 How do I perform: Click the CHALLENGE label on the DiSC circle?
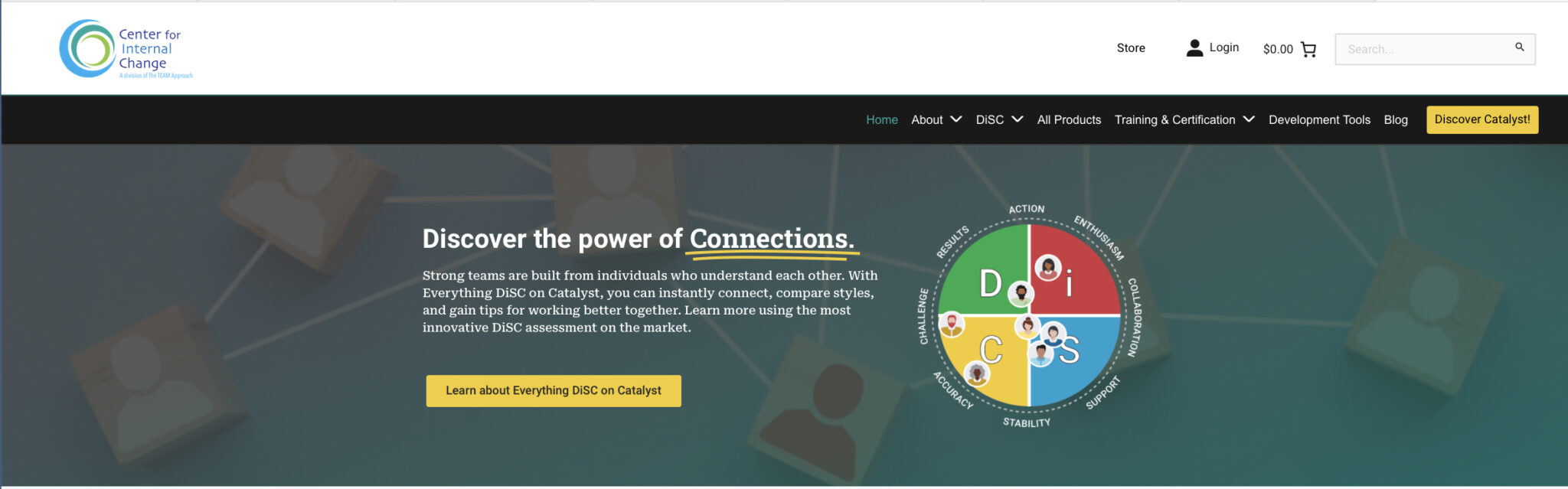923,316
